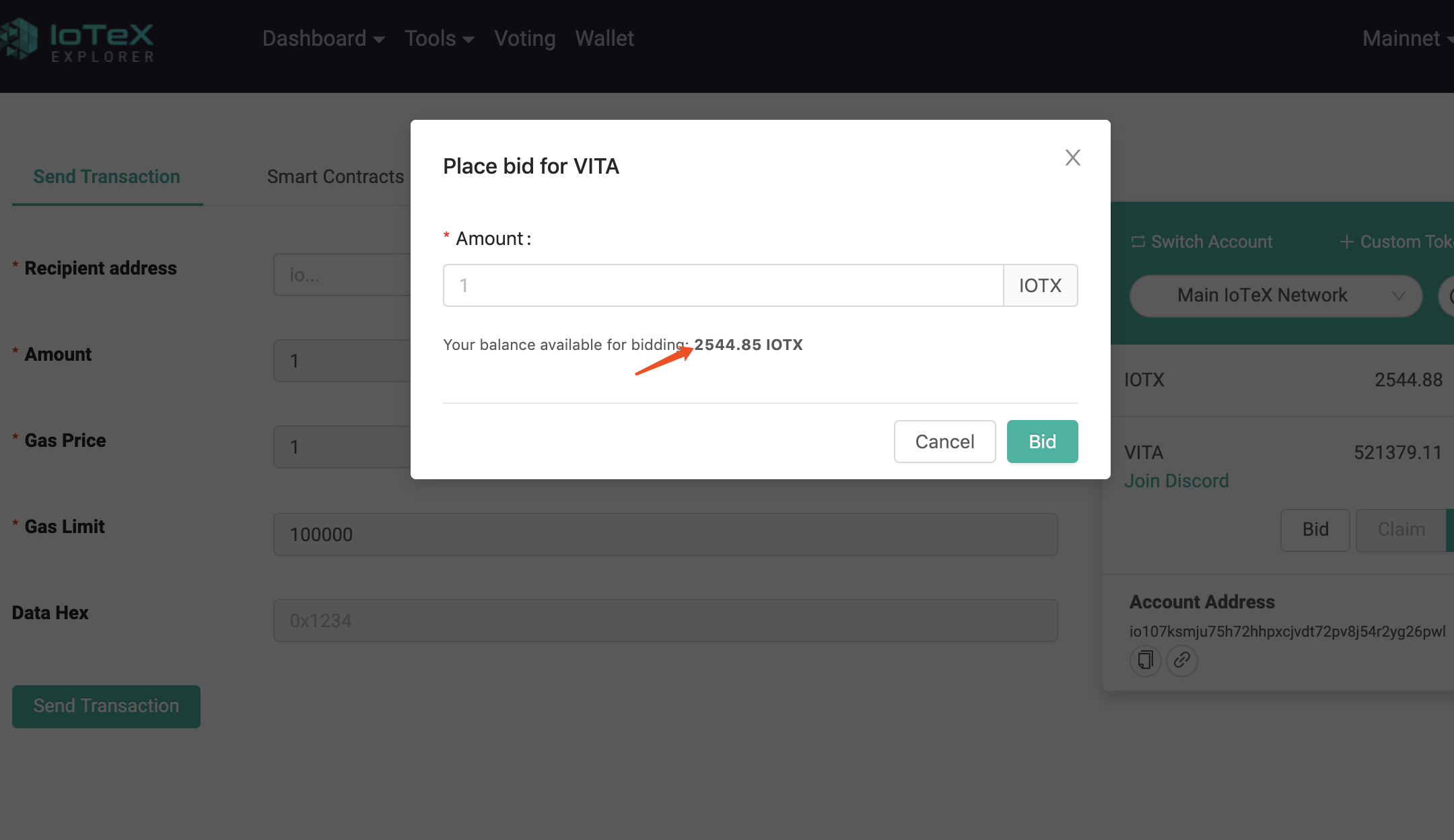Click the plus icon next to Custom Token
Image resolution: width=1454 pixels, height=840 pixels.
pos(1347,241)
